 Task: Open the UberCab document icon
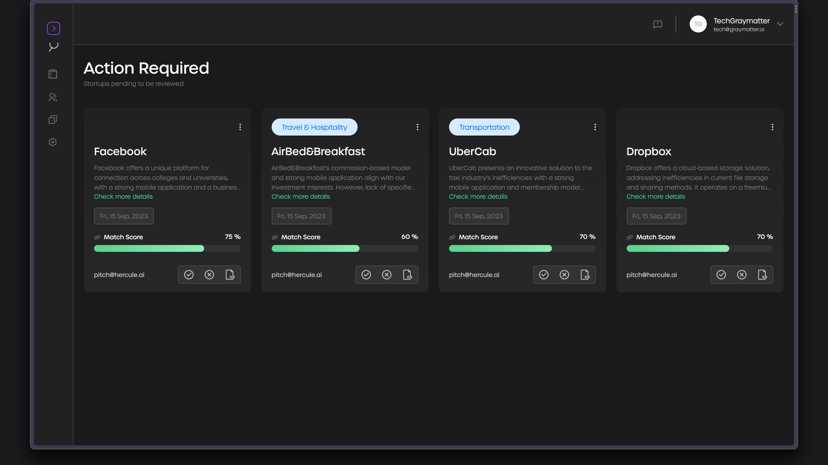click(x=585, y=274)
